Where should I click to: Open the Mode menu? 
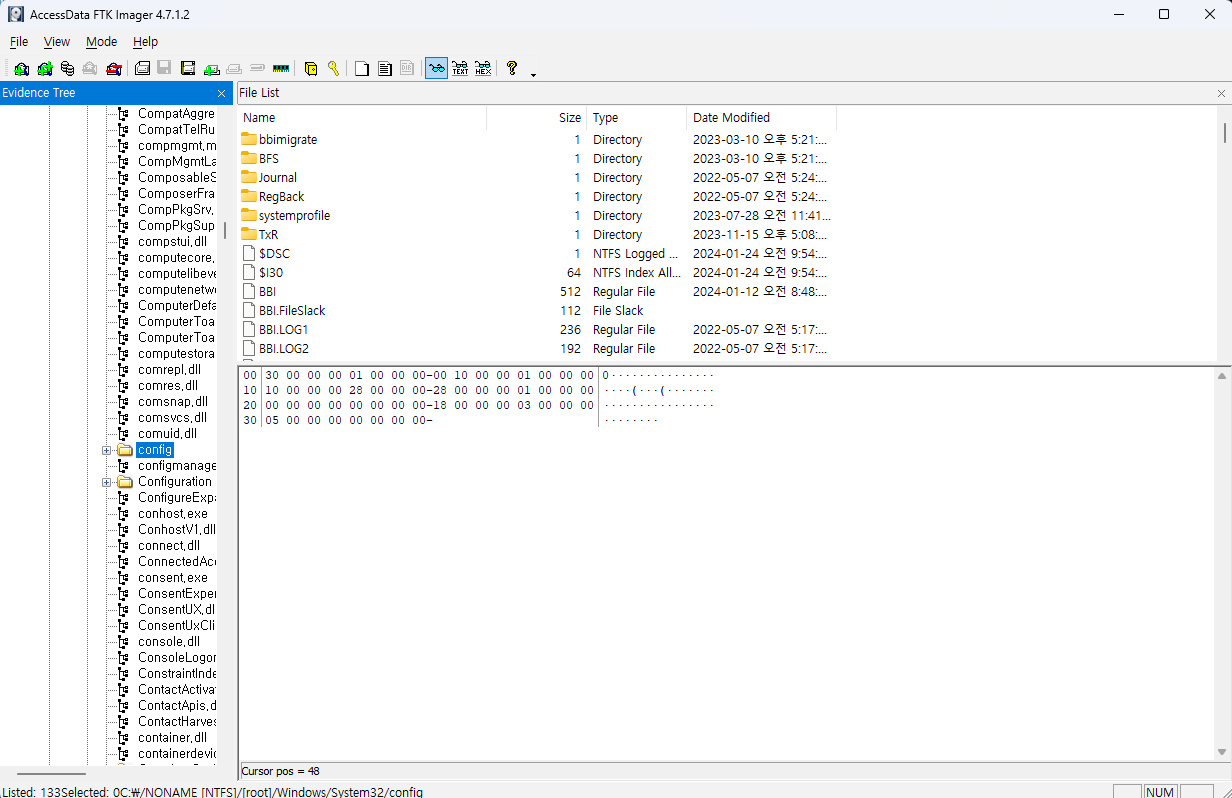coord(101,42)
